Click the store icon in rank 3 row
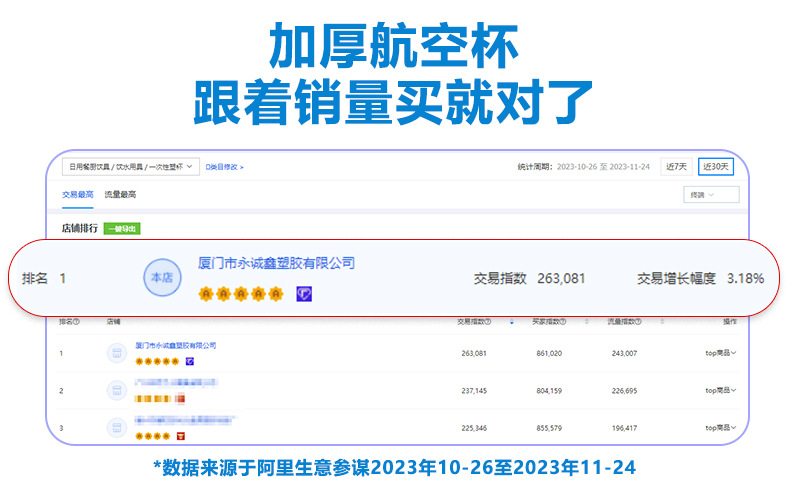The image size is (790, 484). pyautogui.click(x=117, y=428)
